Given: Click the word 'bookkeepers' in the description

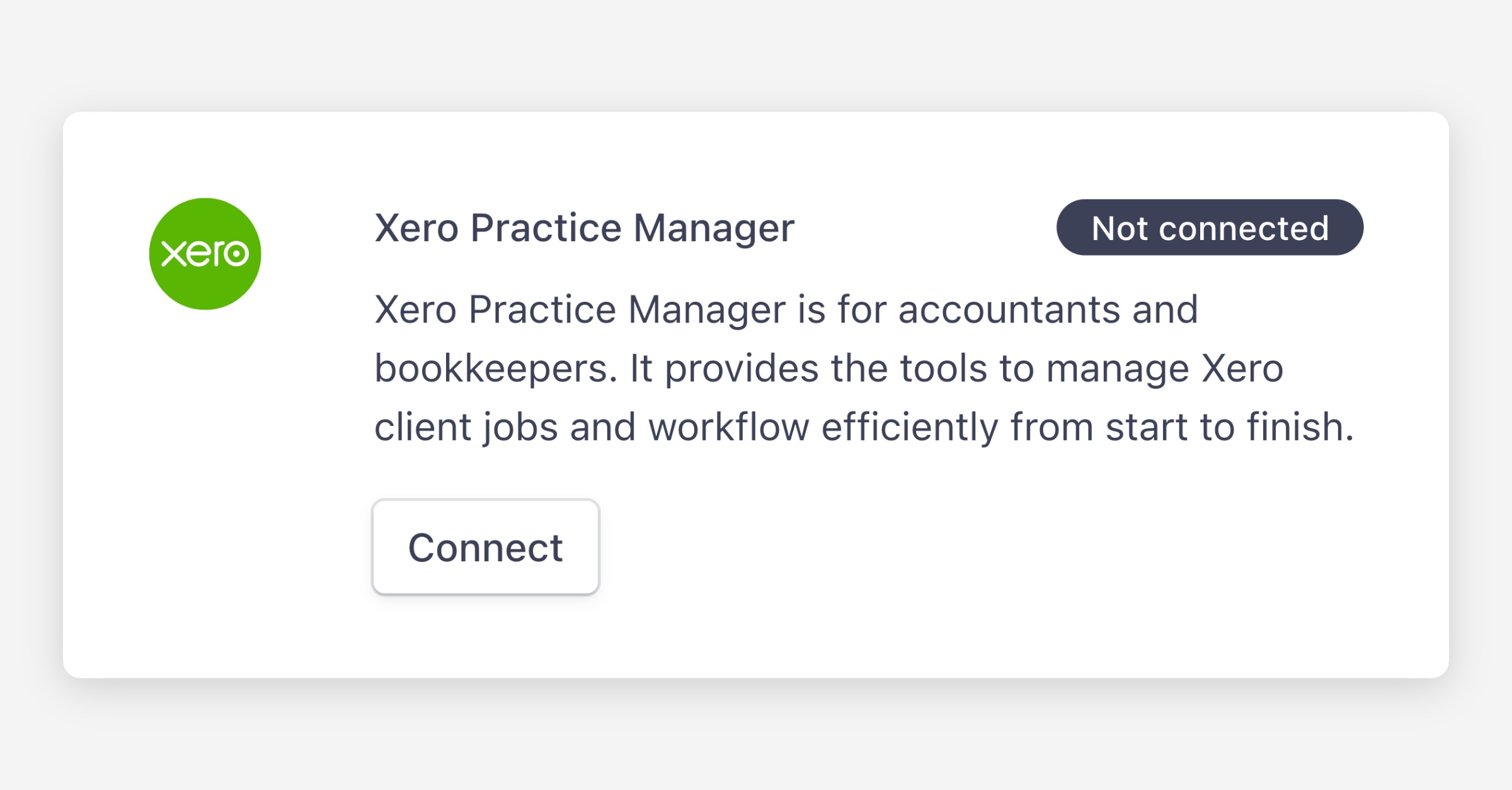Looking at the screenshot, I should [x=495, y=369].
